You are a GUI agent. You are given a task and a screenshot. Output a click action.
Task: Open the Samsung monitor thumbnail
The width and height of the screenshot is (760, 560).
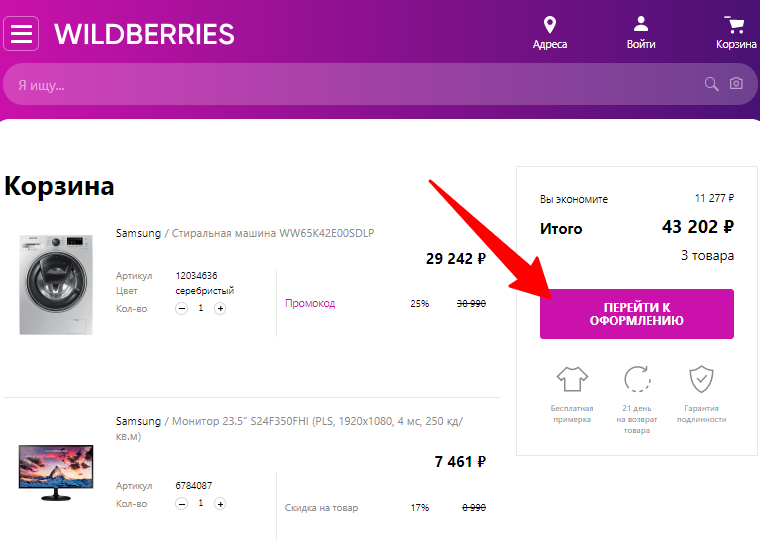pos(56,473)
